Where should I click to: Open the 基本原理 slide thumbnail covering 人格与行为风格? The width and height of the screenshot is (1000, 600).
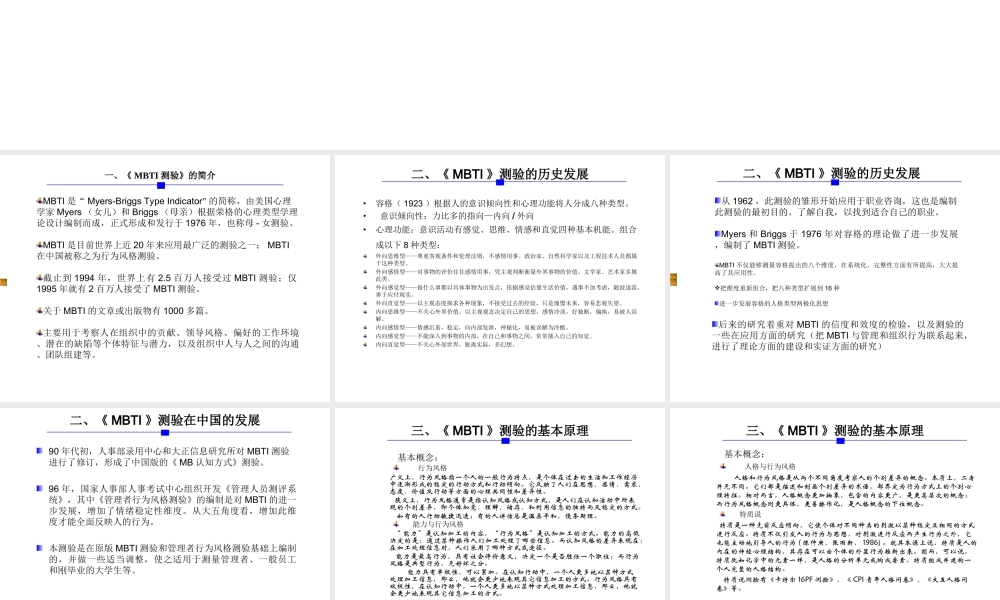835,504
